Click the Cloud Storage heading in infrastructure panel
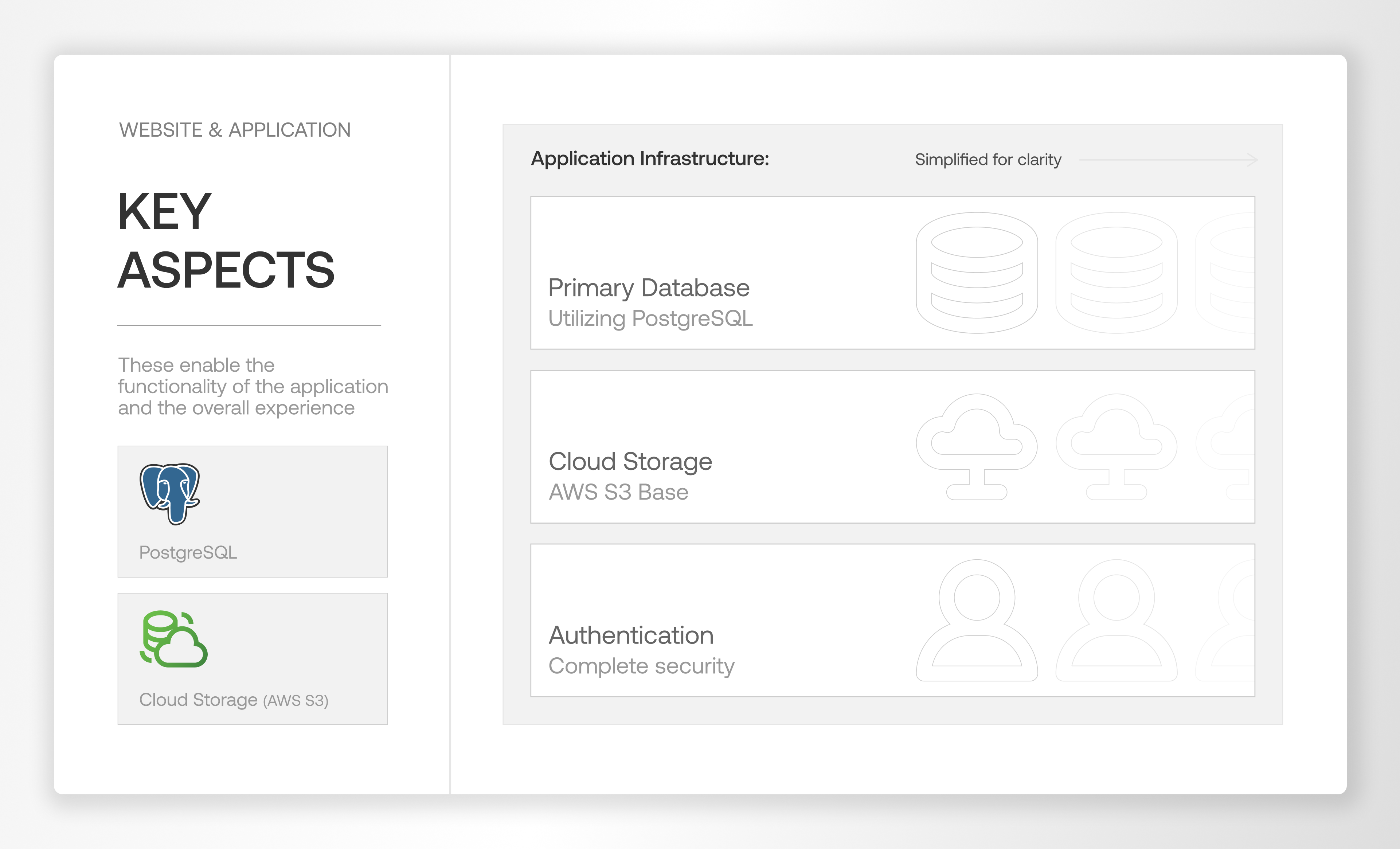This screenshot has height=849, width=1400. (x=630, y=461)
